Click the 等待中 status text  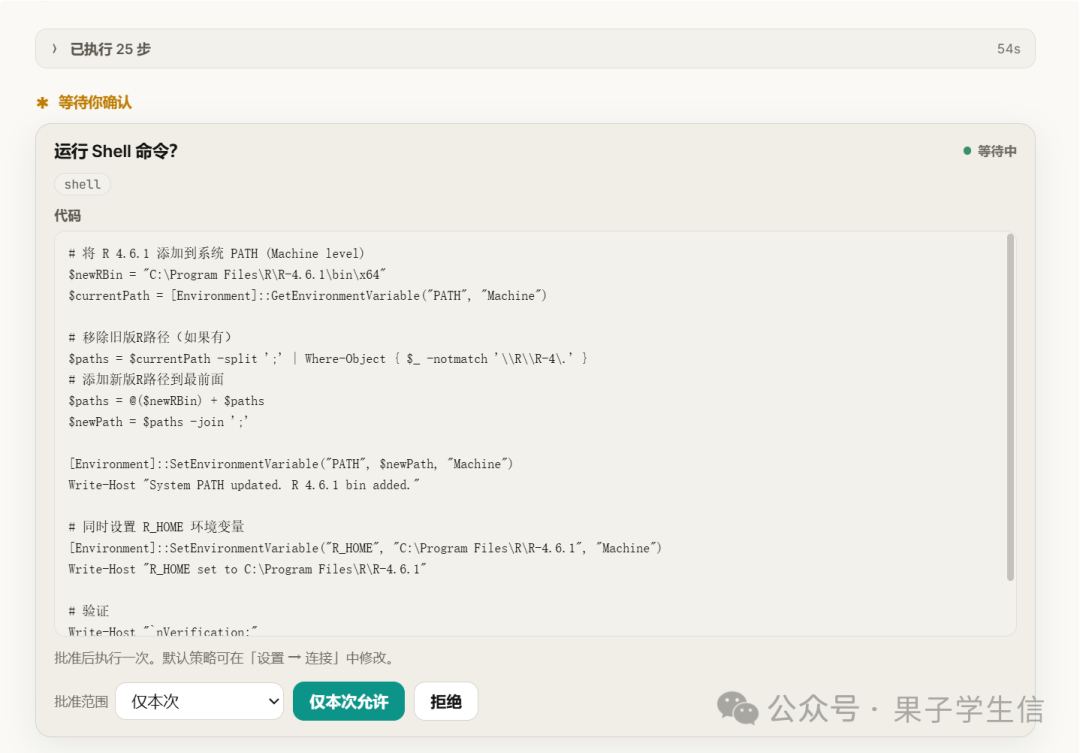(x=997, y=151)
